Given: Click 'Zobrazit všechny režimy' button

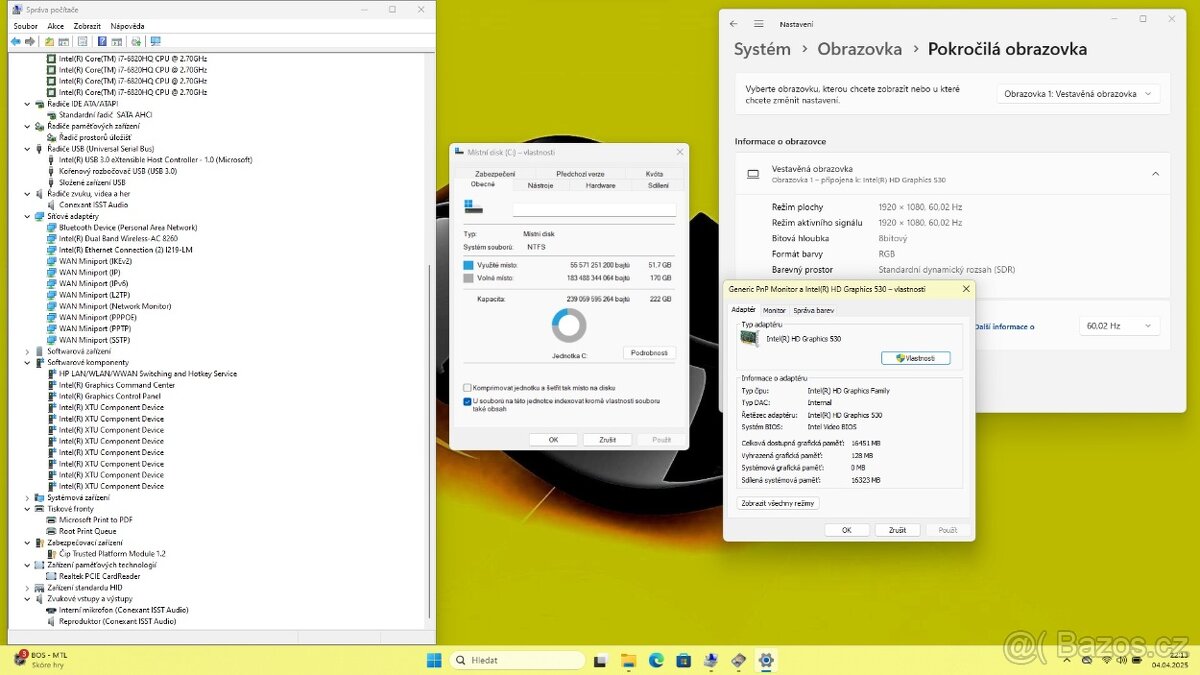Looking at the screenshot, I should pyautogui.click(x=778, y=503).
